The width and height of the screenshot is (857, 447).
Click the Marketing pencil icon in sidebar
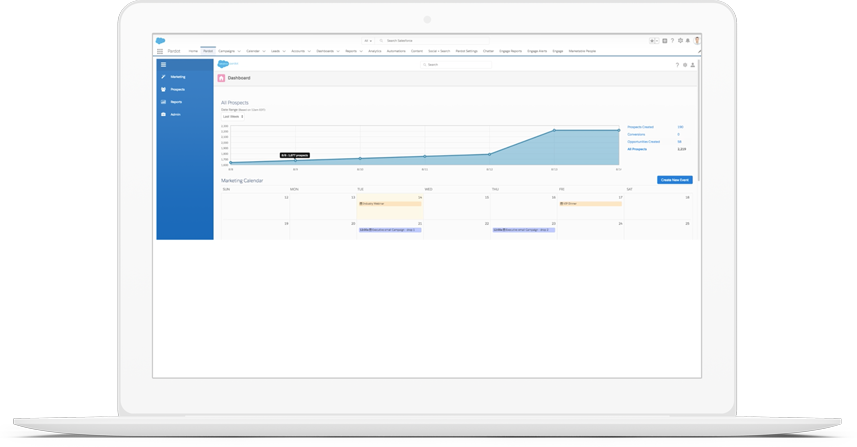click(x=164, y=77)
